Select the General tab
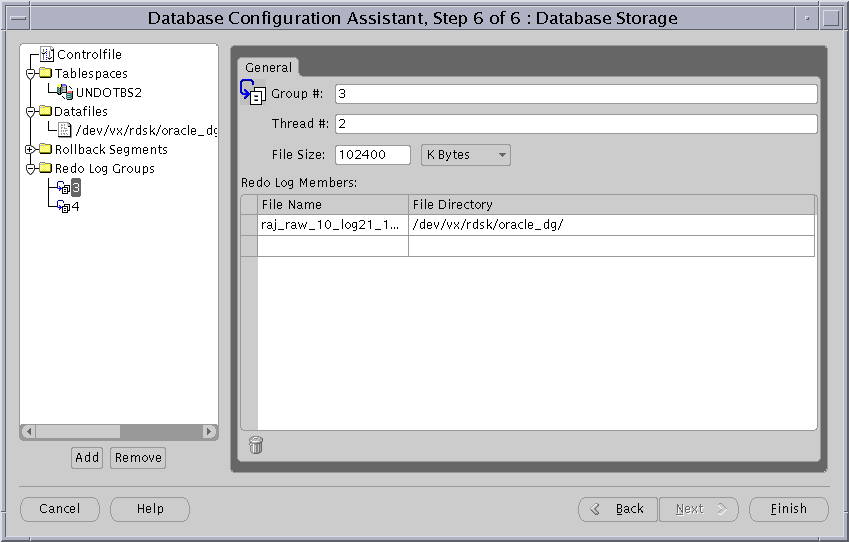The image size is (849, 542). click(268, 68)
